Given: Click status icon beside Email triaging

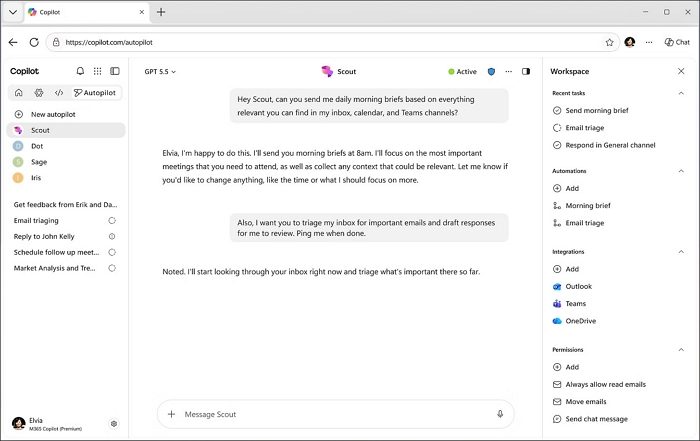Looking at the screenshot, I should 112,220.
